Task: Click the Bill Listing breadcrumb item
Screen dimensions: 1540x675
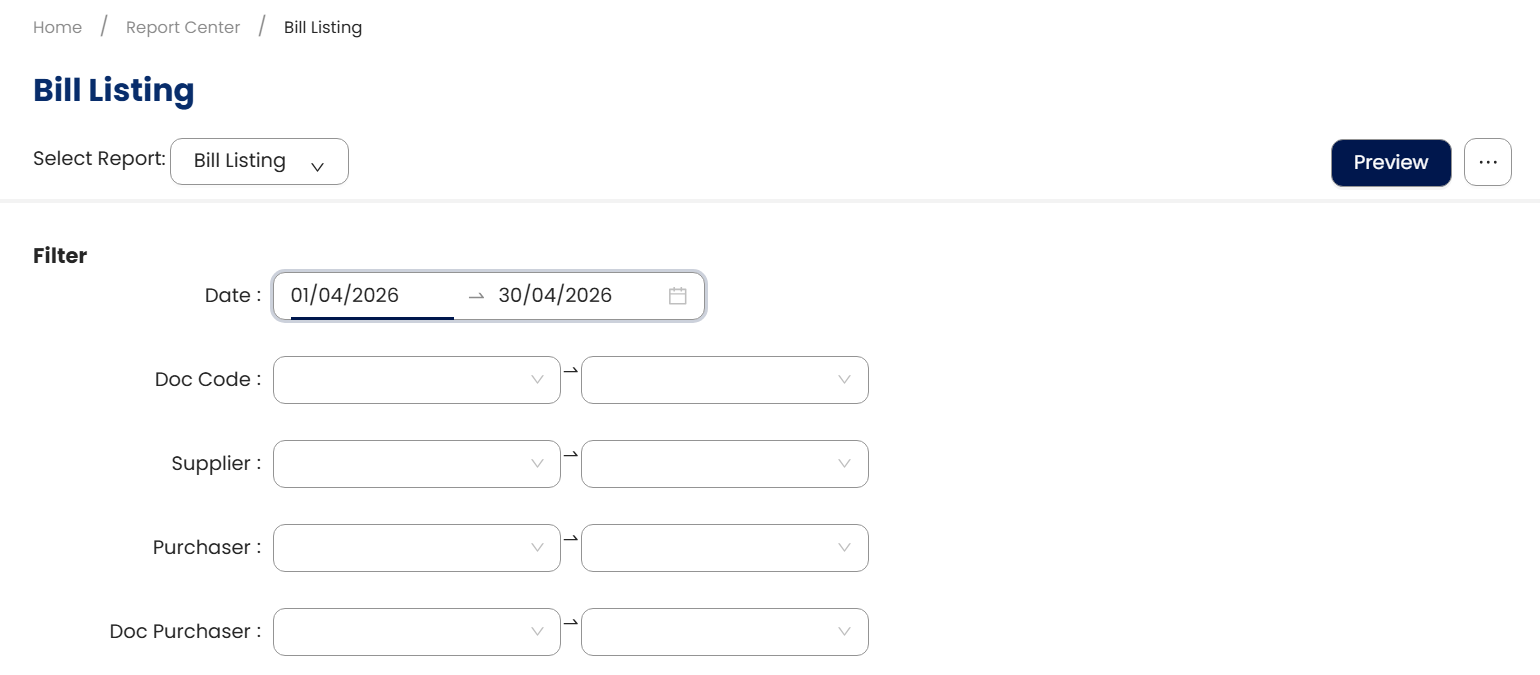Action: (x=323, y=28)
